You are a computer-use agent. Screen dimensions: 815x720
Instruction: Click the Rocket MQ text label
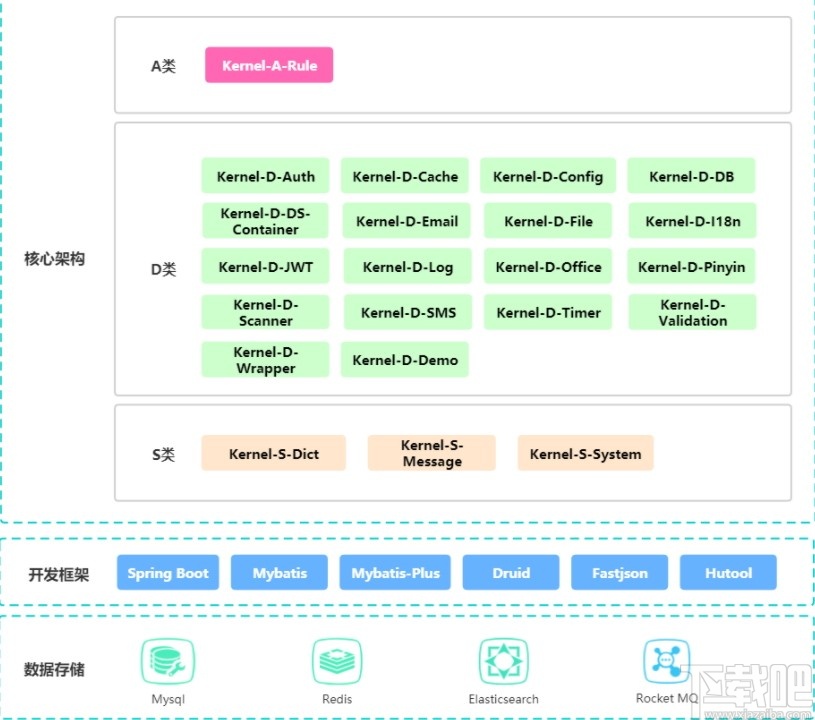(667, 698)
